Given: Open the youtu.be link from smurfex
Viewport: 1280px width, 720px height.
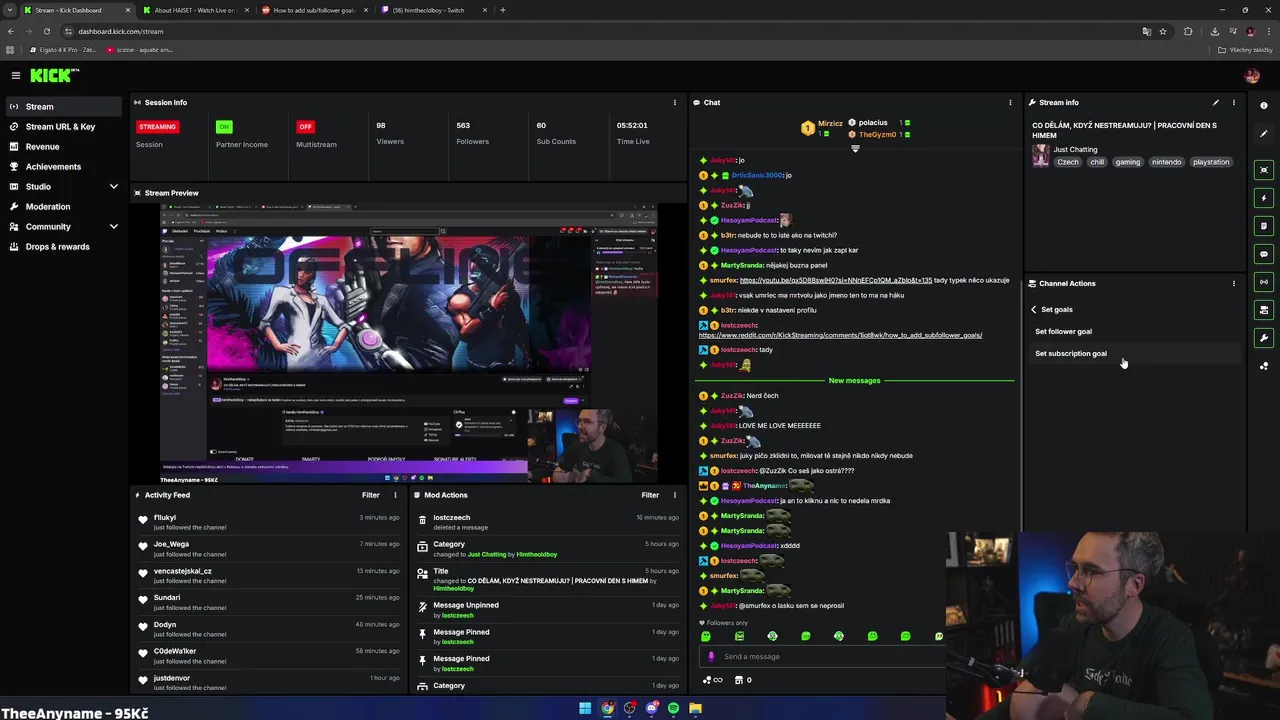Looking at the screenshot, I should coord(835,280).
